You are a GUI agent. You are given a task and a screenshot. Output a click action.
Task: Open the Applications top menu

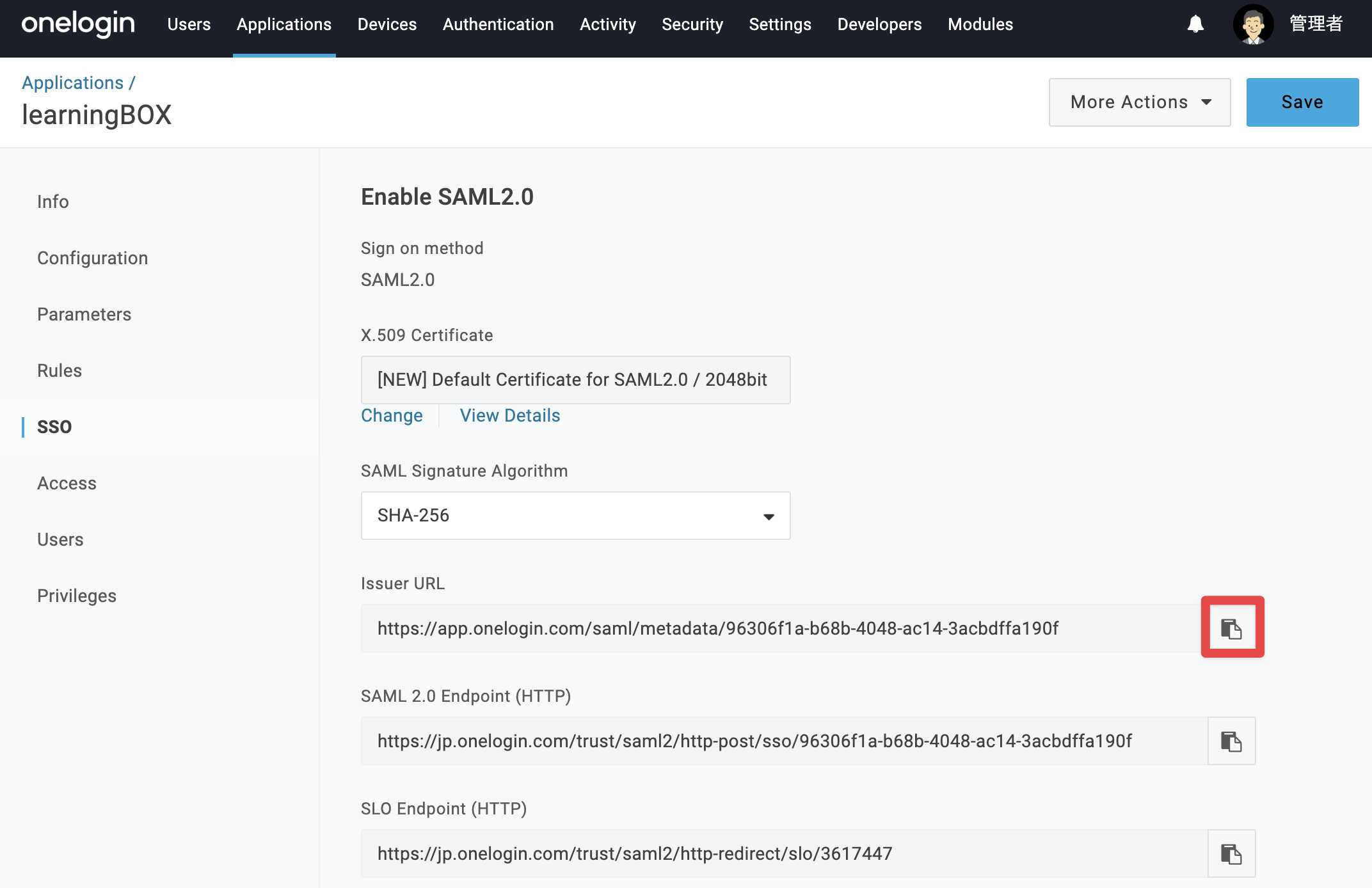(x=284, y=24)
